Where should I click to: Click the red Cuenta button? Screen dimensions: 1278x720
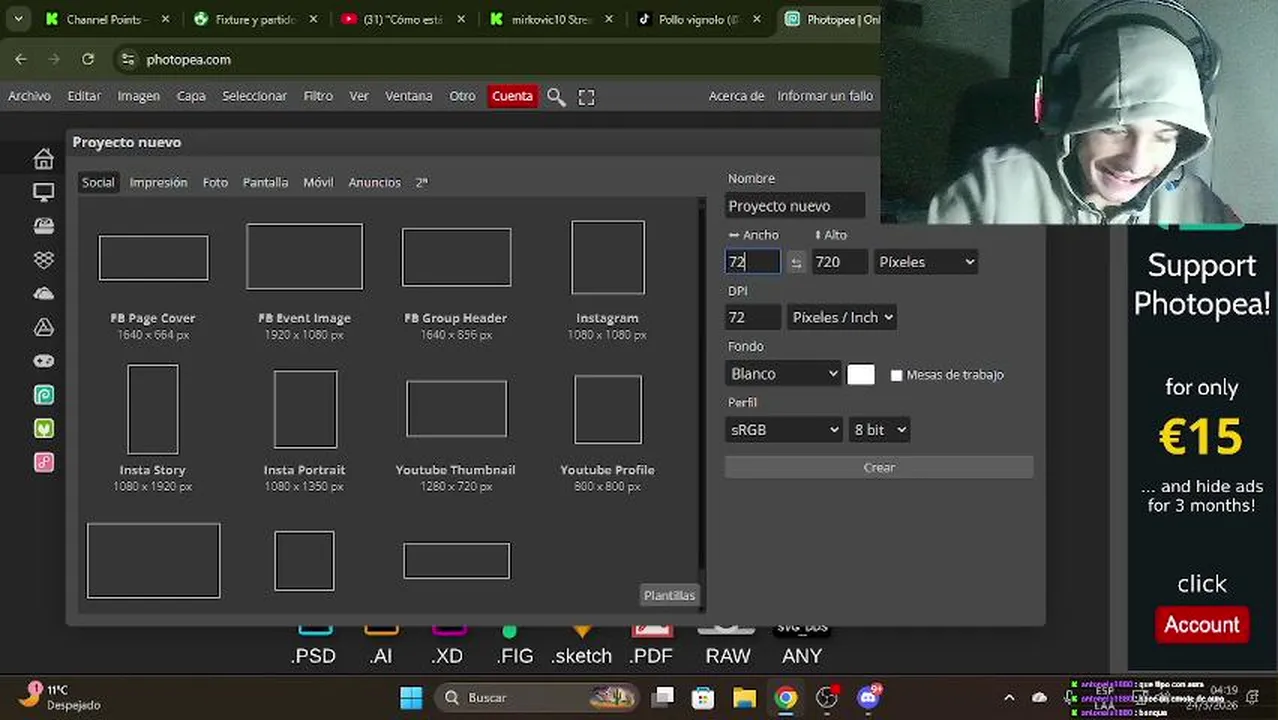[x=512, y=96]
